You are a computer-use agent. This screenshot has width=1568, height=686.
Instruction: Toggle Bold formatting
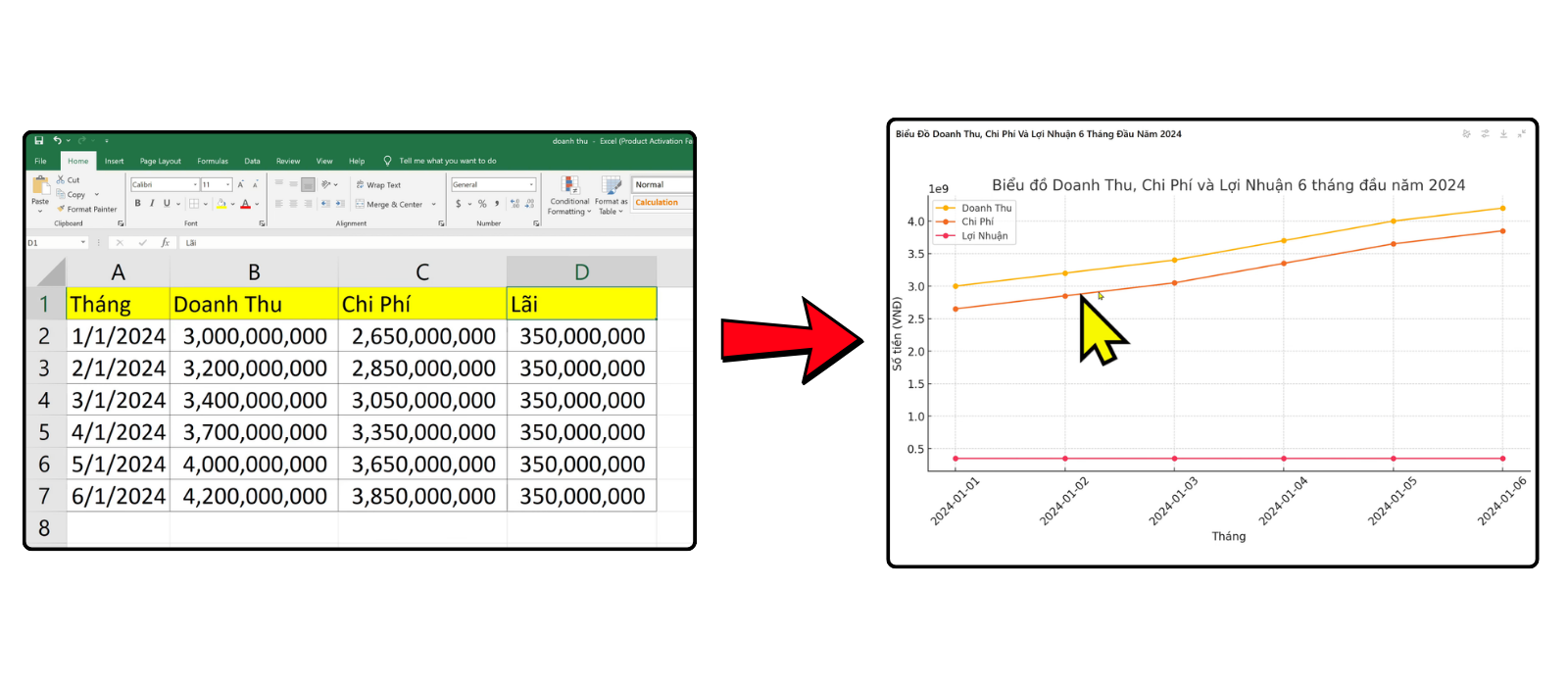pyautogui.click(x=138, y=204)
